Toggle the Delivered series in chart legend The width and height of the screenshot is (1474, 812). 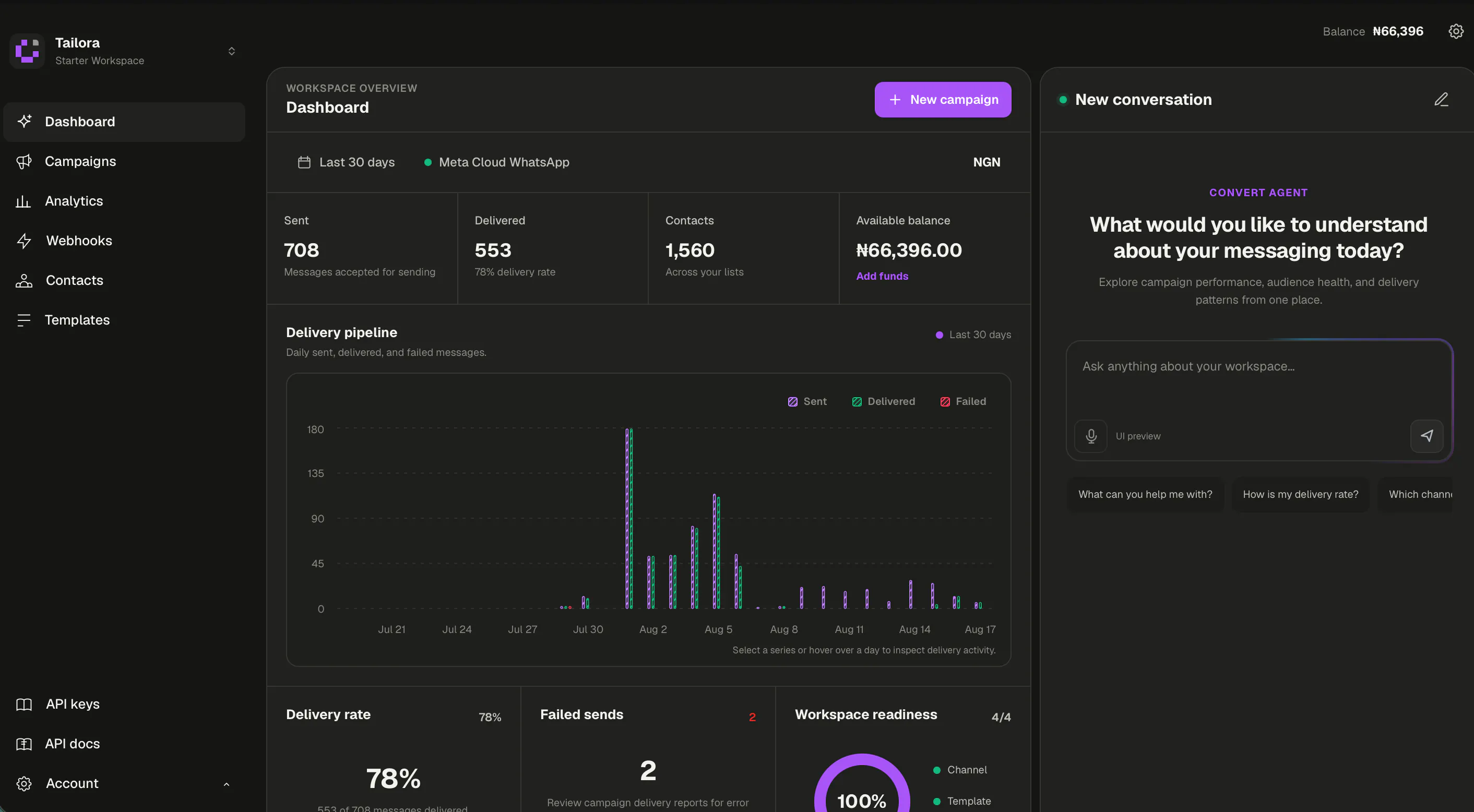click(x=884, y=402)
